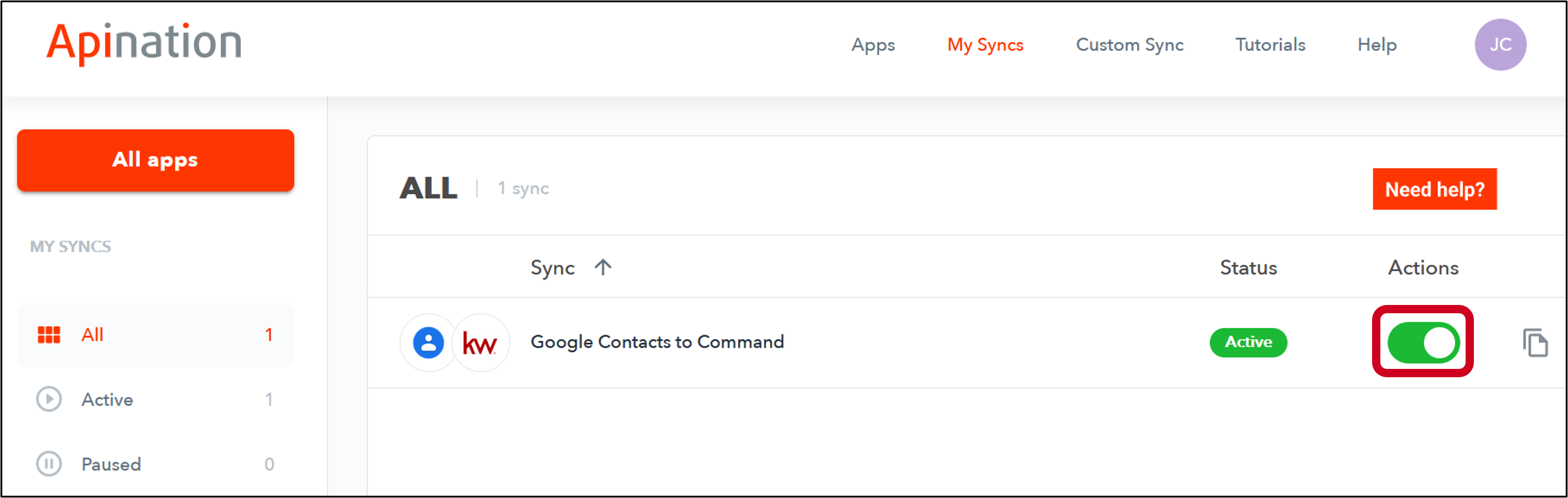The height and width of the screenshot is (498, 1568).
Task: Click the MY SYNCS sidebar heading
Action: click(70, 246)
